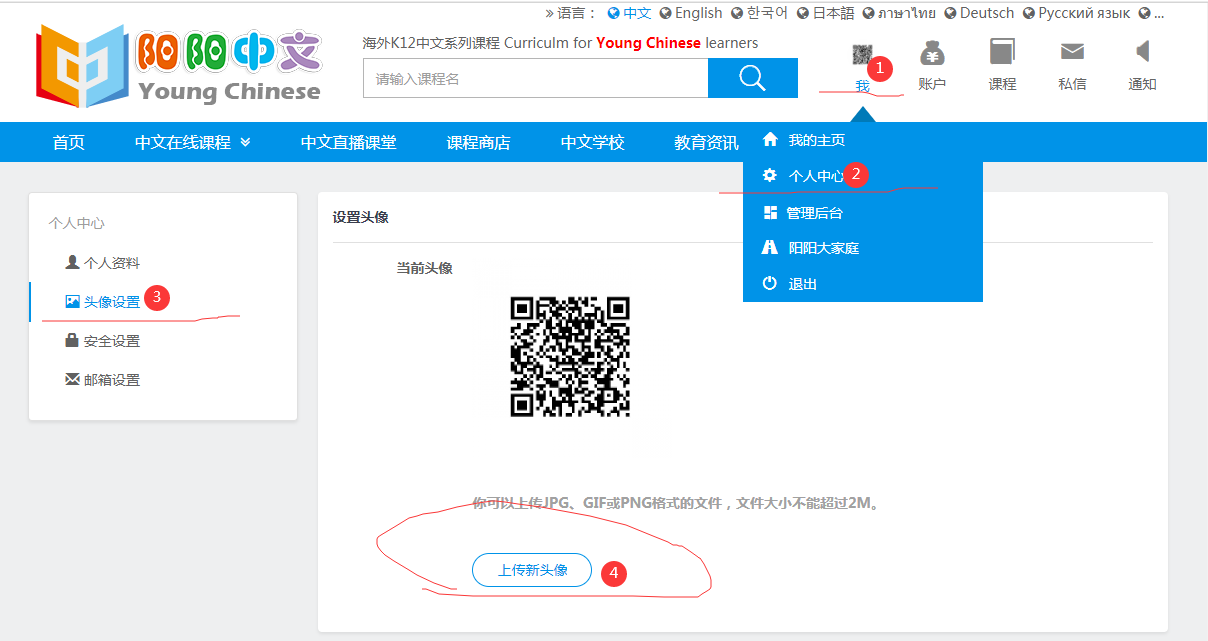Click the person icon beside 个人资料
This screenshot has width=1208, height=641.
point(72,262)
